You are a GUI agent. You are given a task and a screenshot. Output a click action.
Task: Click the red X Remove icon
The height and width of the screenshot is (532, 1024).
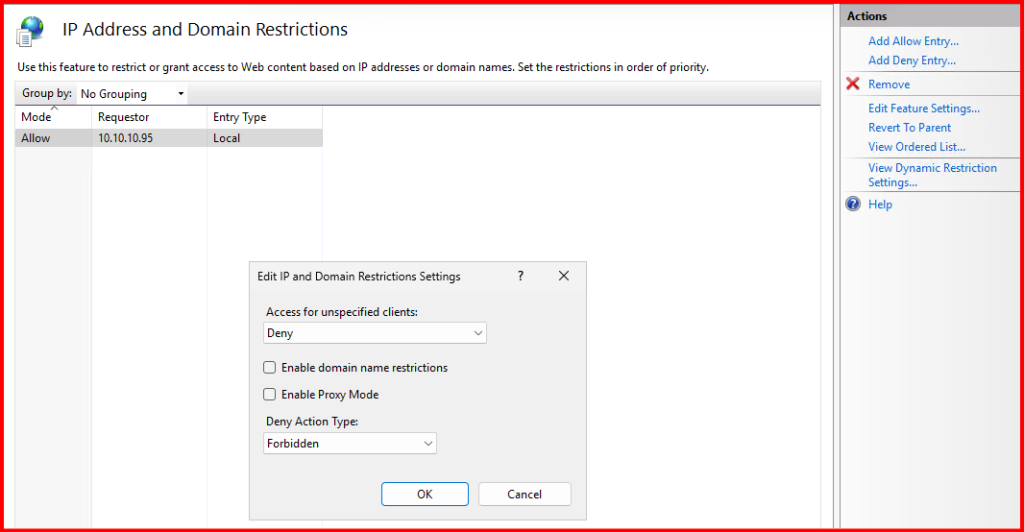[x=853, y=85]
